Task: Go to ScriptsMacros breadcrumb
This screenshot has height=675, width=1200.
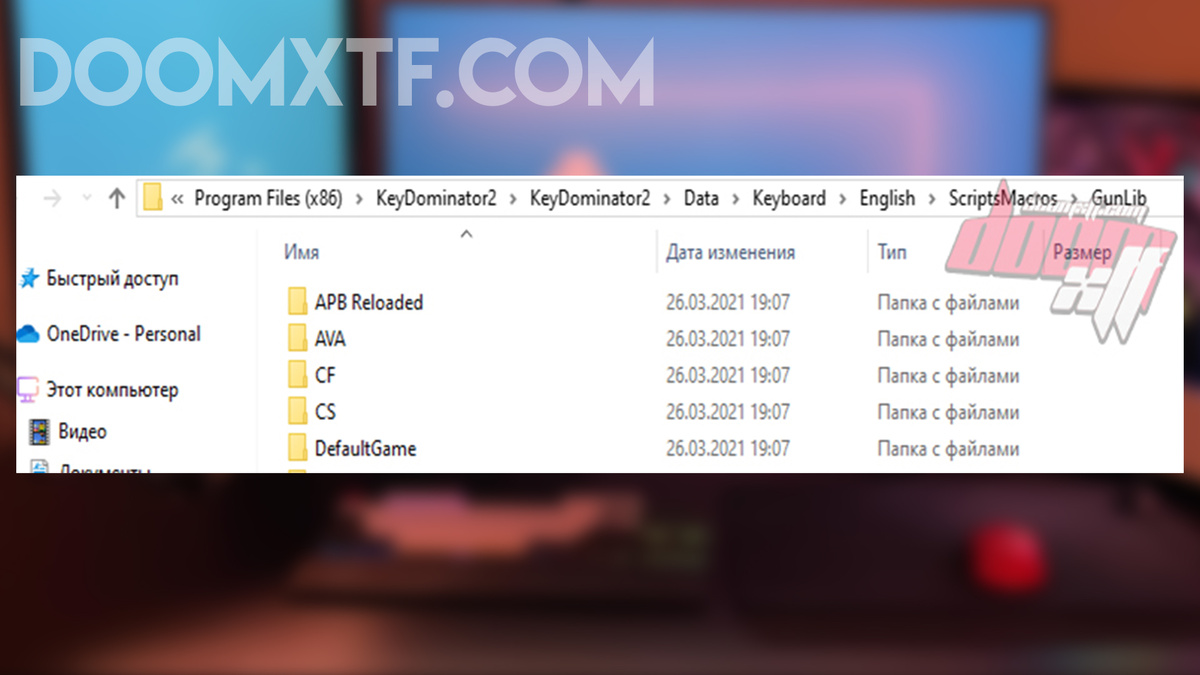Action: click(x=1003, y=198)
